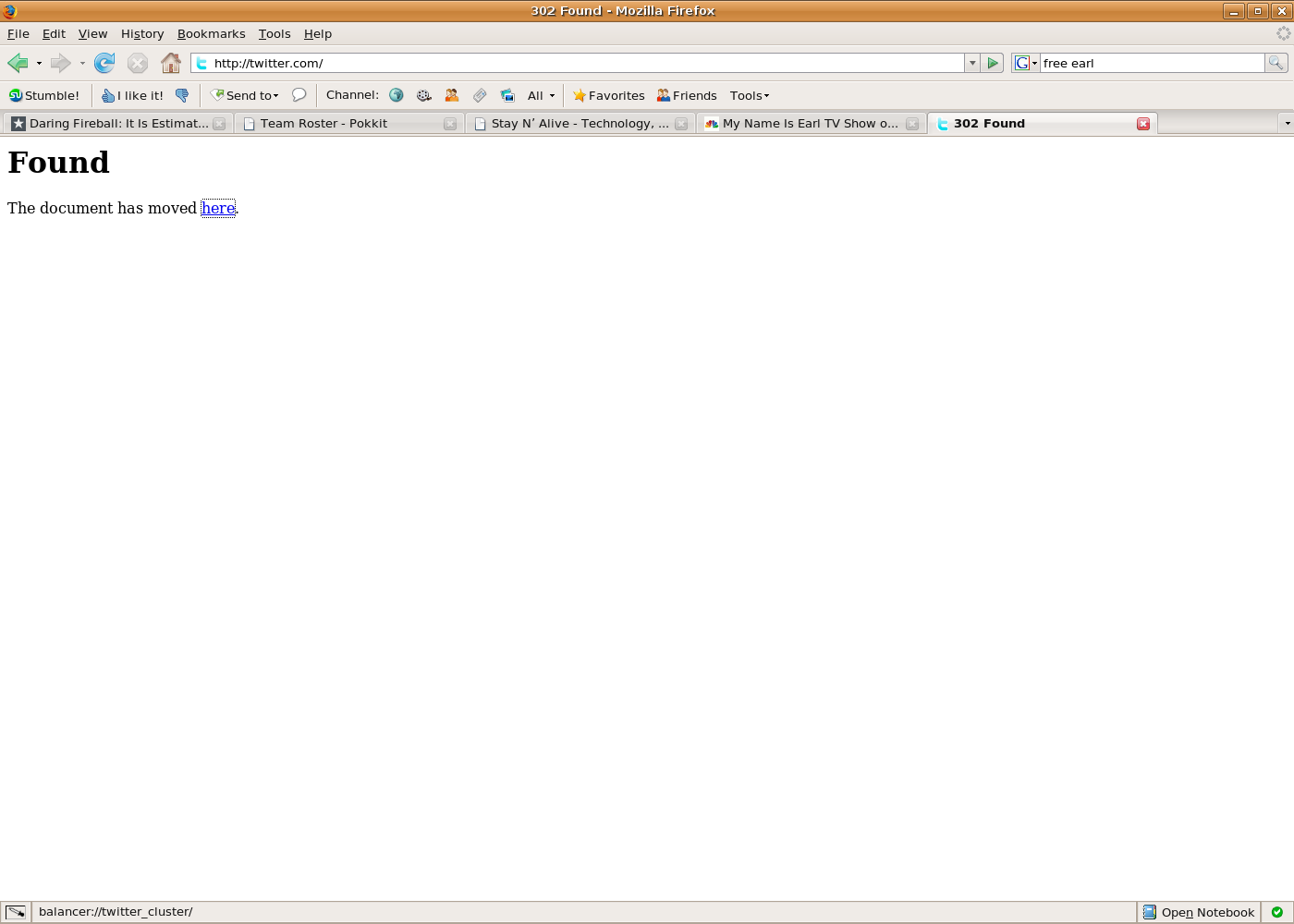Select the ticket channel icon
The height and width of the screenshot is (924, 1294).
480,95
